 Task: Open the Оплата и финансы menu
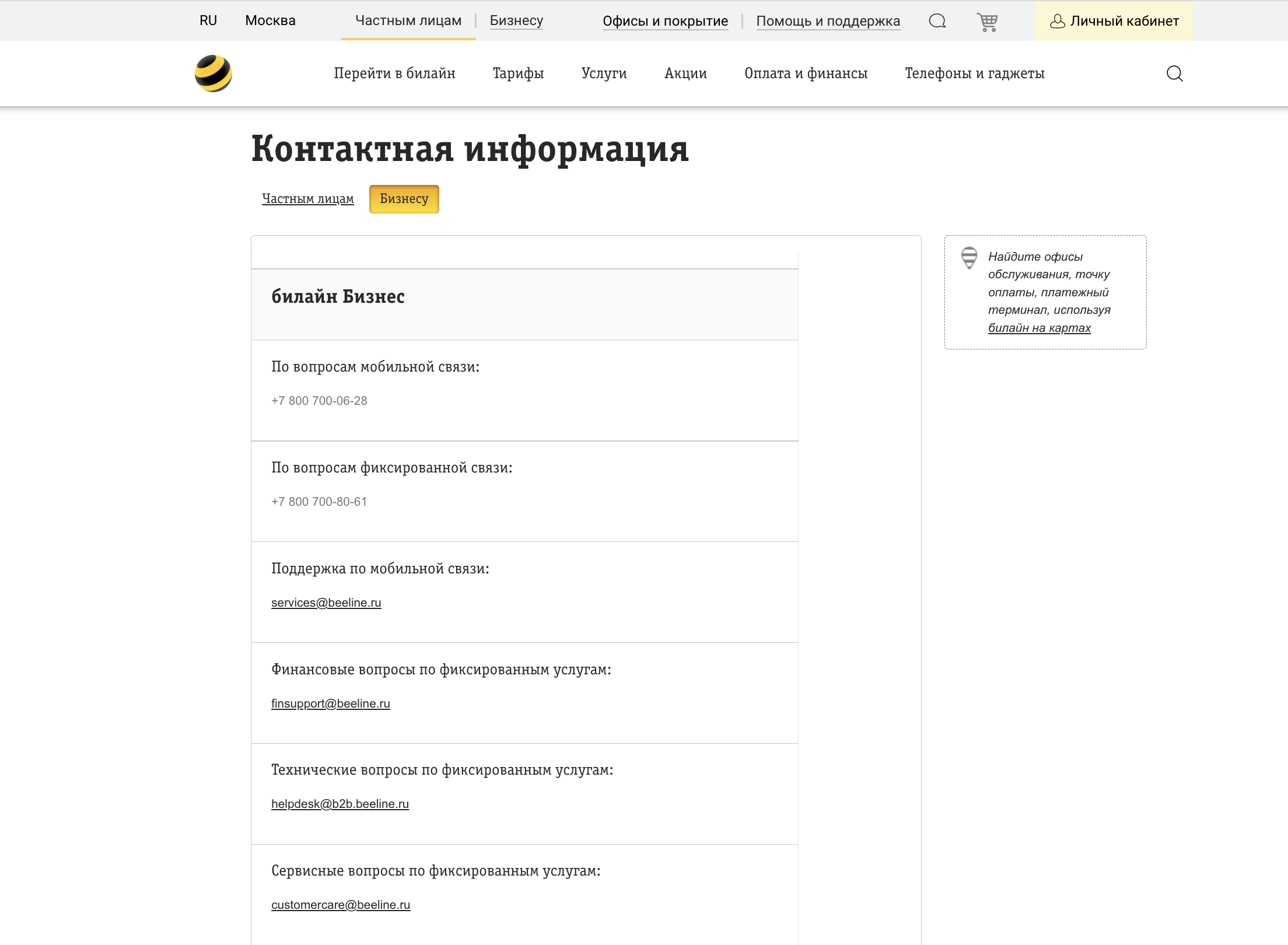click(806, 73)
